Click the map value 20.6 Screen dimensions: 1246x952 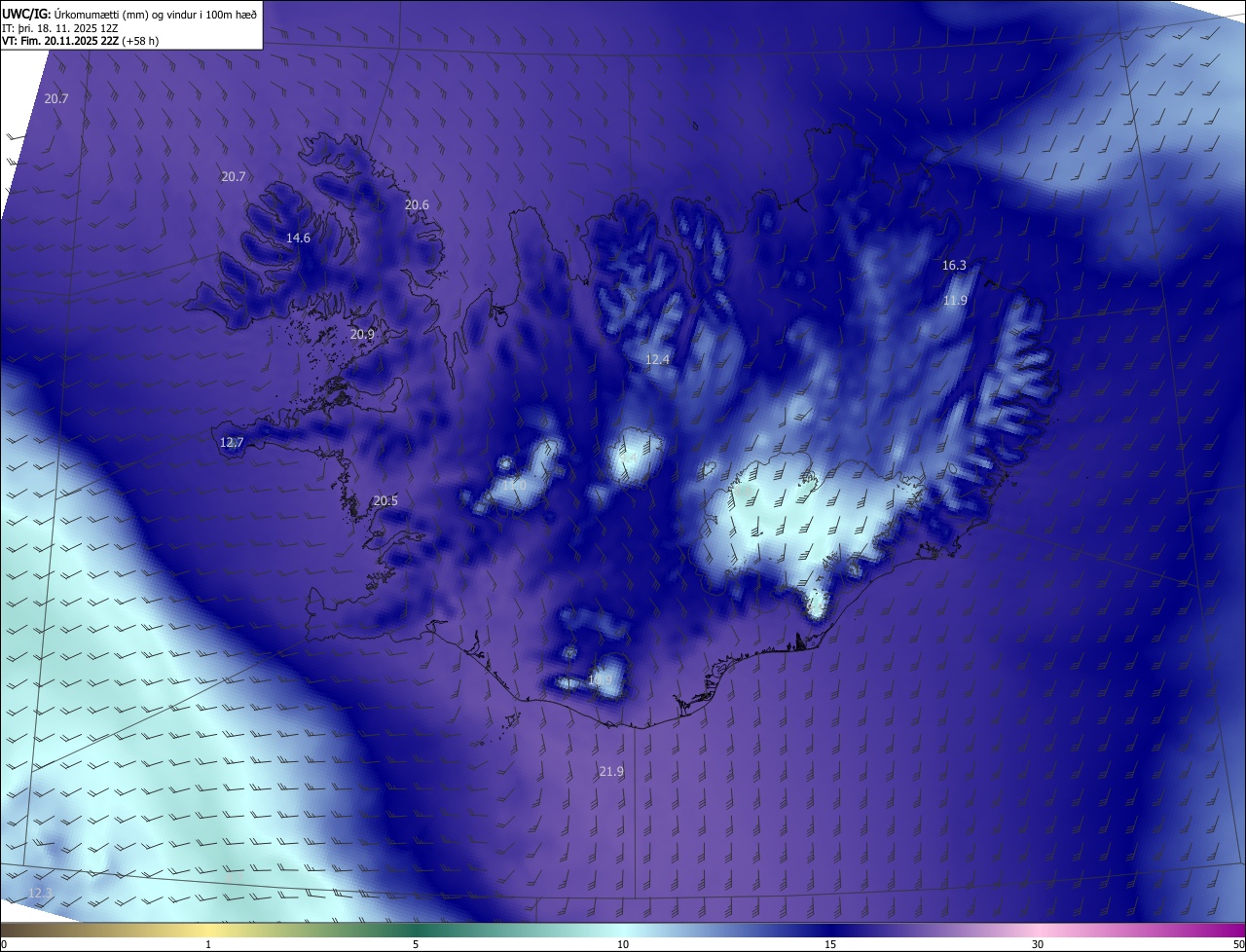417,205
